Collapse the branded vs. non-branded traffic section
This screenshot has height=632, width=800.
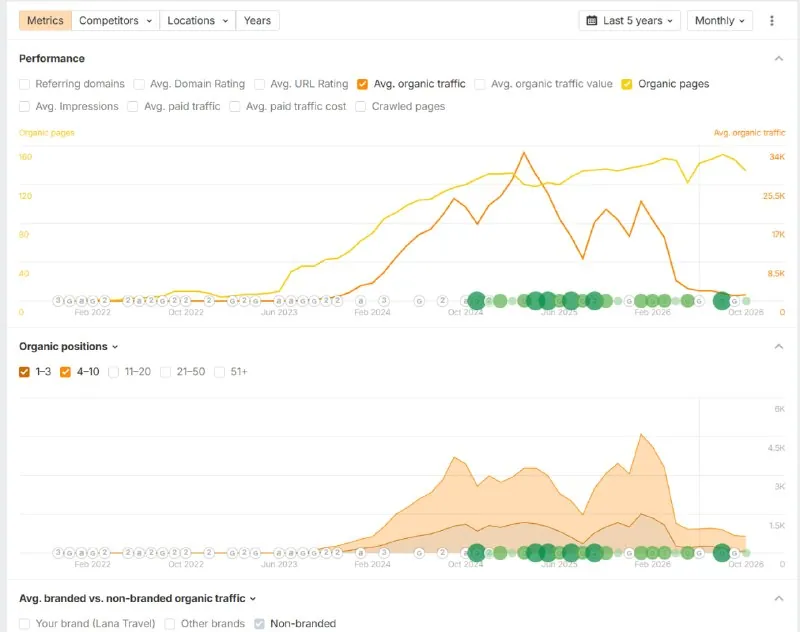(x=779, y=598)
